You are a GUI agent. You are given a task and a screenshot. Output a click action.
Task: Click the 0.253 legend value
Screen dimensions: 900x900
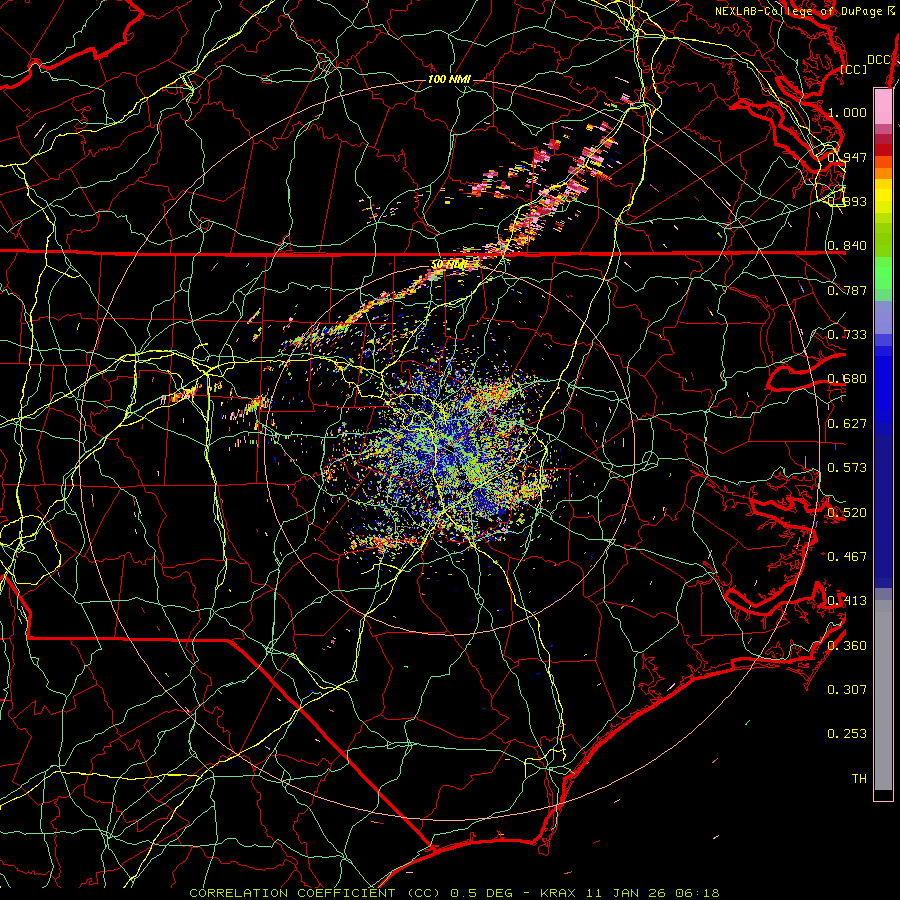[847, 734]
